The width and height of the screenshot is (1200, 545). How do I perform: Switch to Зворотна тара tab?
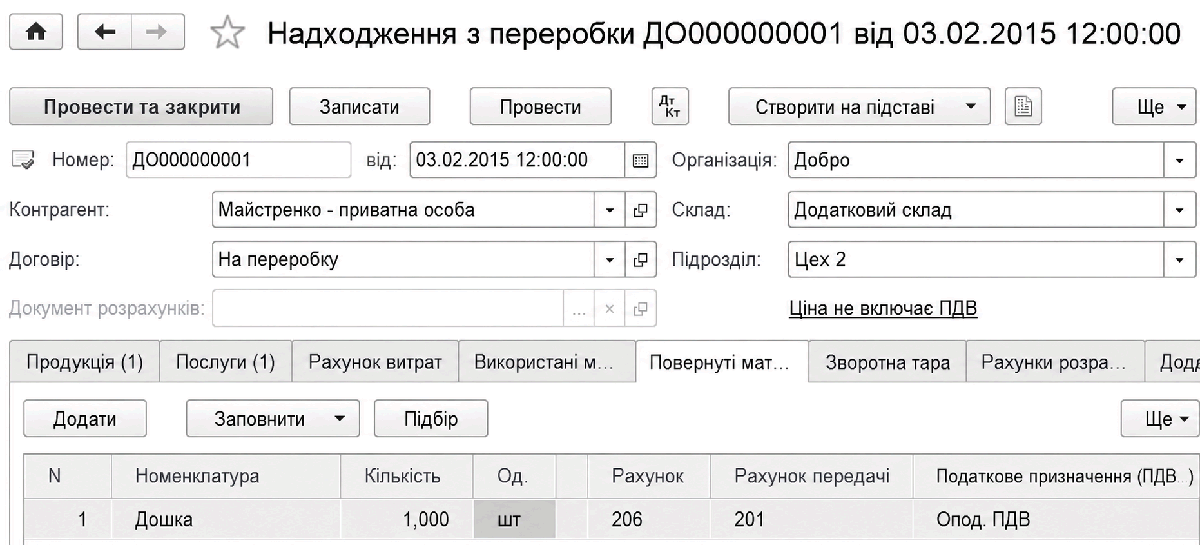click(x=888, y=363)
